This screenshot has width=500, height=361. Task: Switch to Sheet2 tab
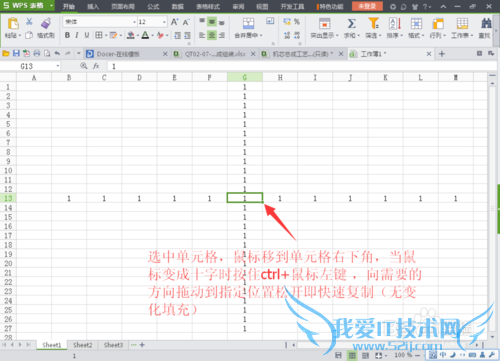point(82,345)
